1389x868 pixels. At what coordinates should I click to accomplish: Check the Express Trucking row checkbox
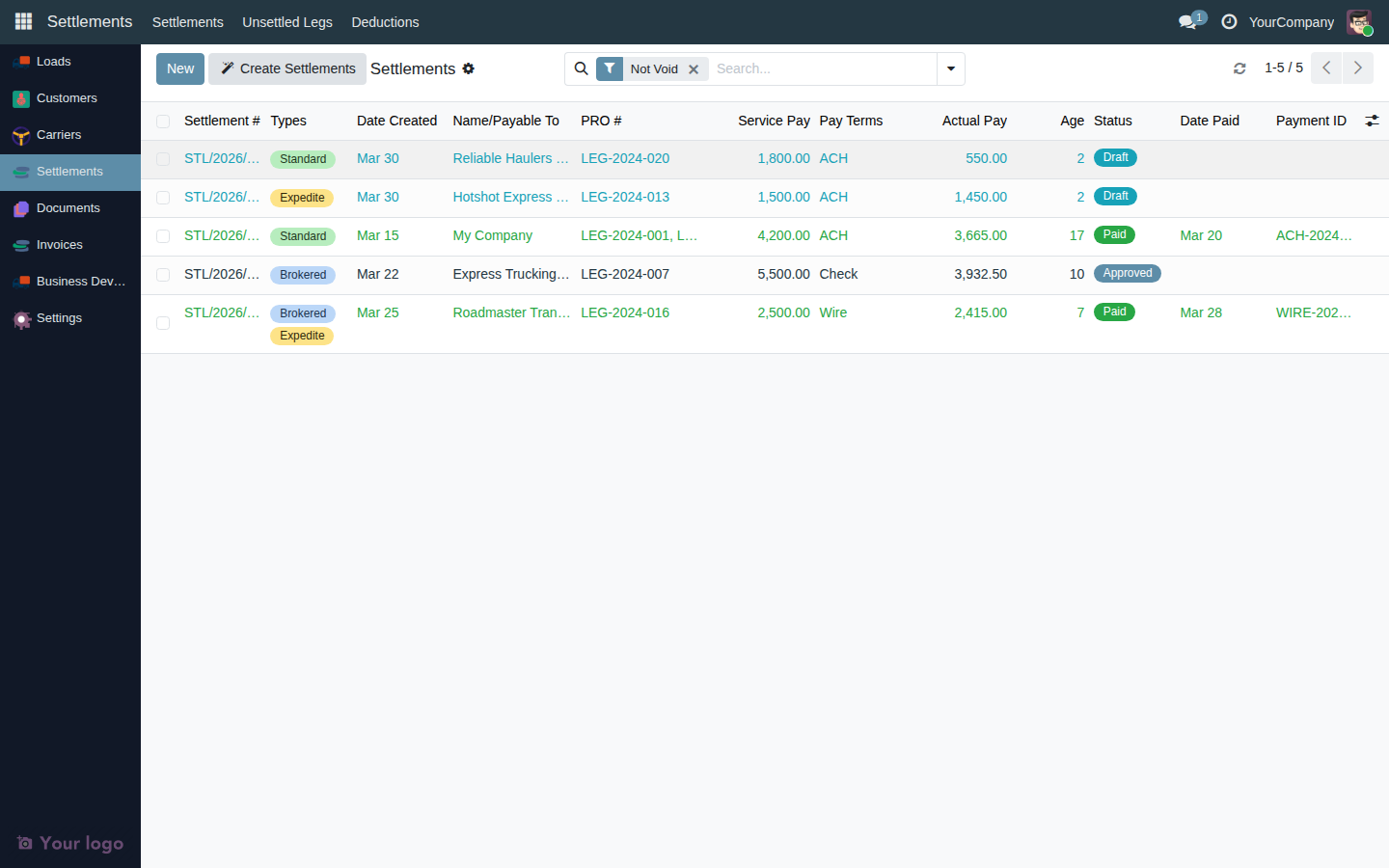(x=163, y=275)
